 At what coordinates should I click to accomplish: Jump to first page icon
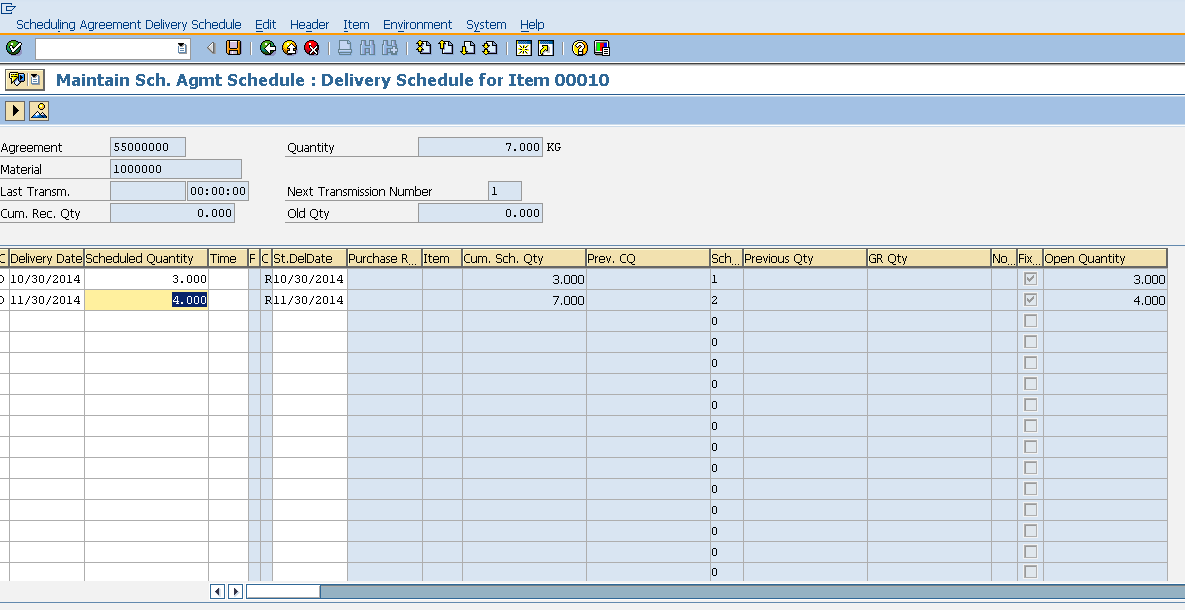pos(424,48)
